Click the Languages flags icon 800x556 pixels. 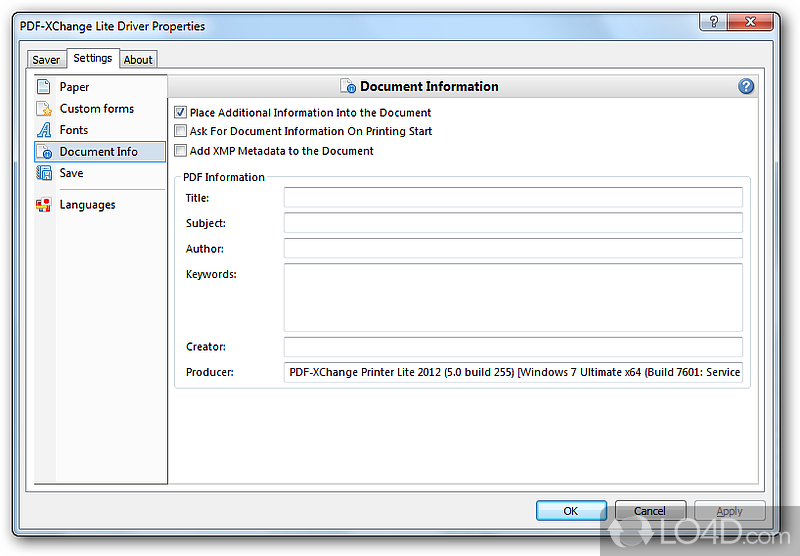[x=43, y=205]
